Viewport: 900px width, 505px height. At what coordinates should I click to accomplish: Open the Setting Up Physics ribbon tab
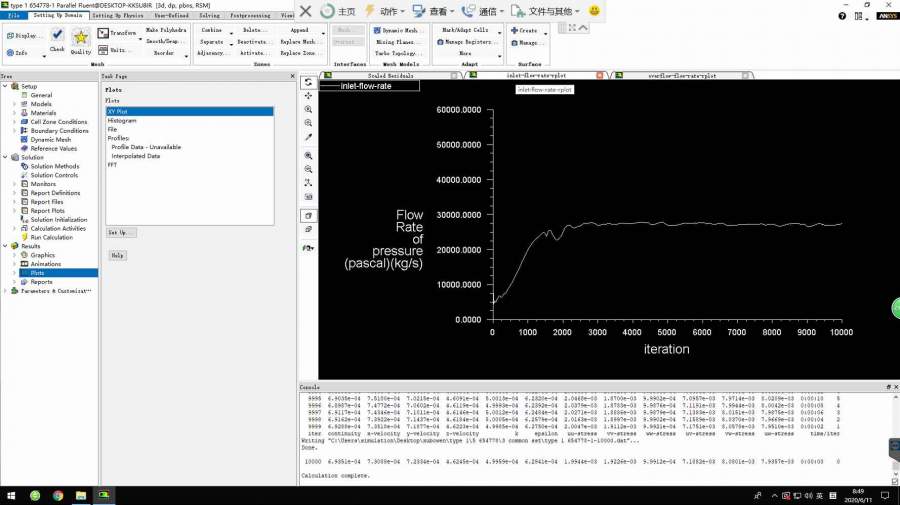pos(118,16)
